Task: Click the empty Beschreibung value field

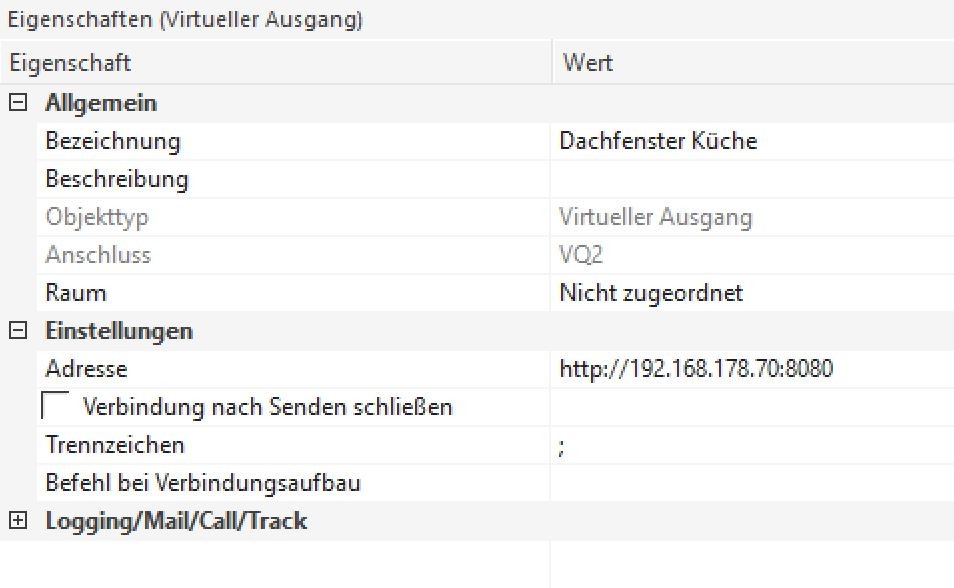Action: pos(750,180)
